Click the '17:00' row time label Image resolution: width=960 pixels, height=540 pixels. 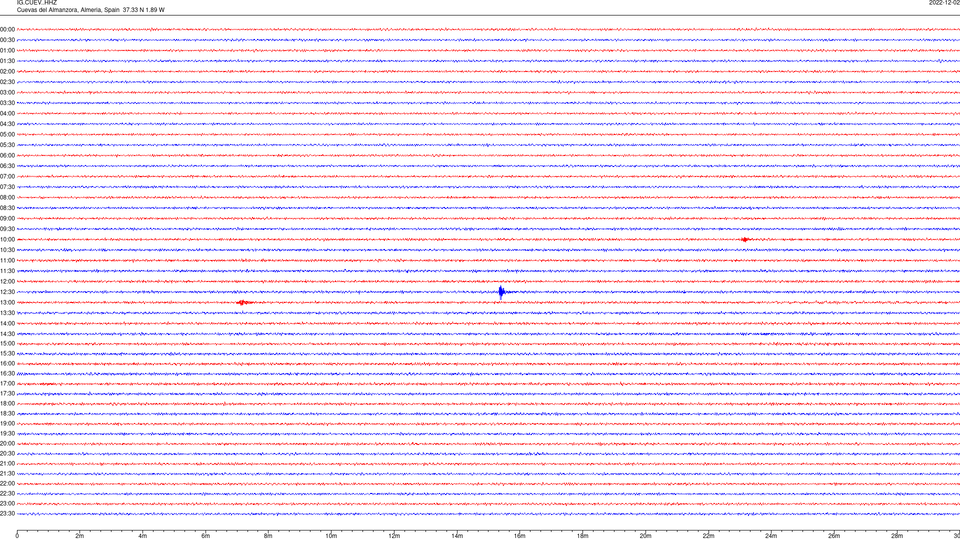7,384
